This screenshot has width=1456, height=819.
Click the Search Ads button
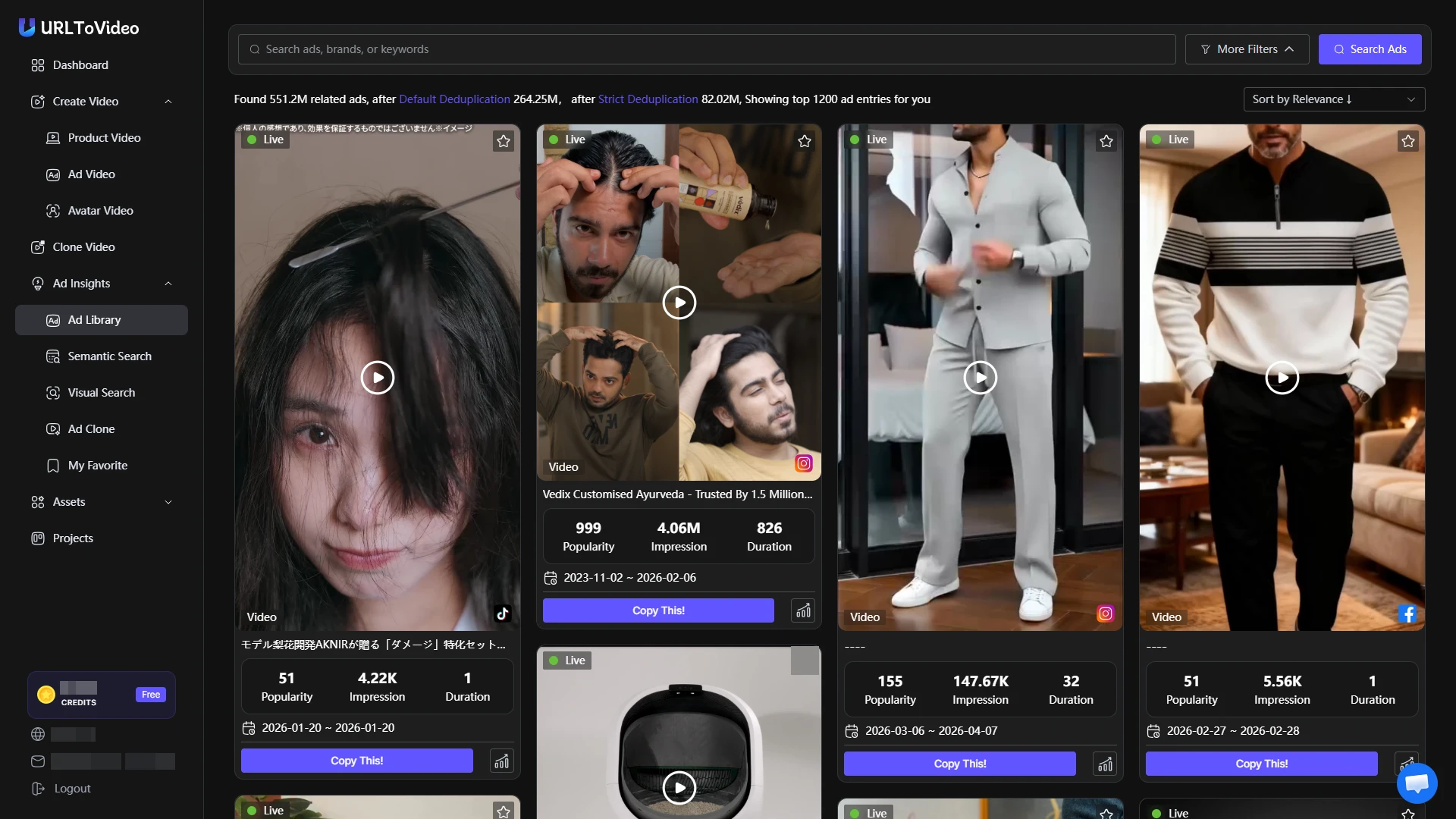click(x=1370, y=49)
